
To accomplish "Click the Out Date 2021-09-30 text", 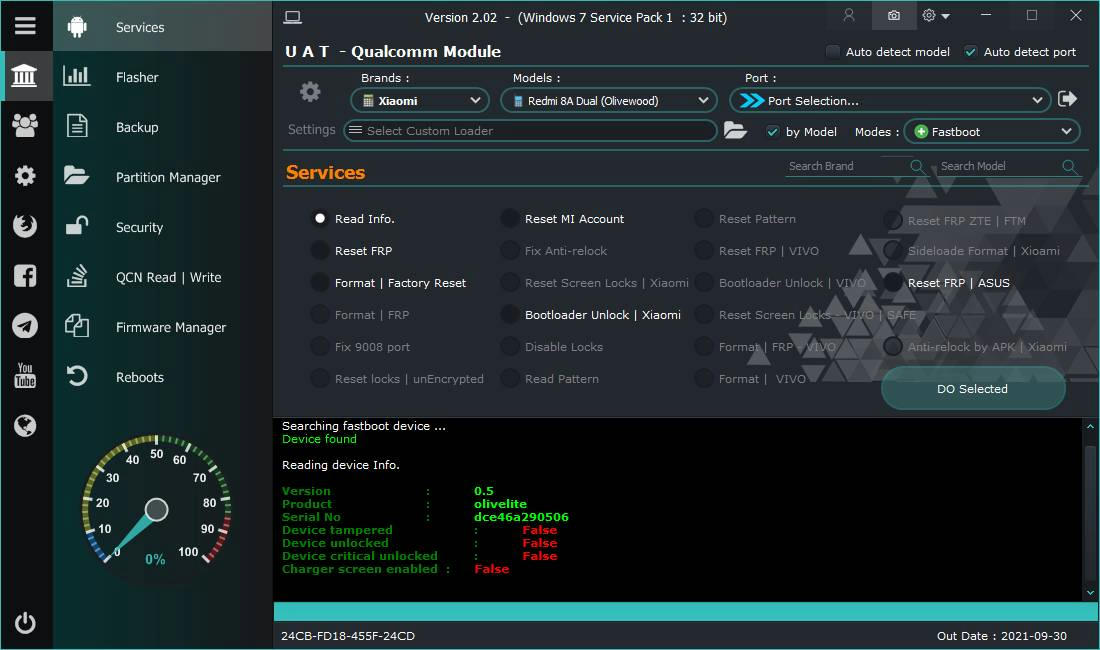I will (x=1002, y=636).
